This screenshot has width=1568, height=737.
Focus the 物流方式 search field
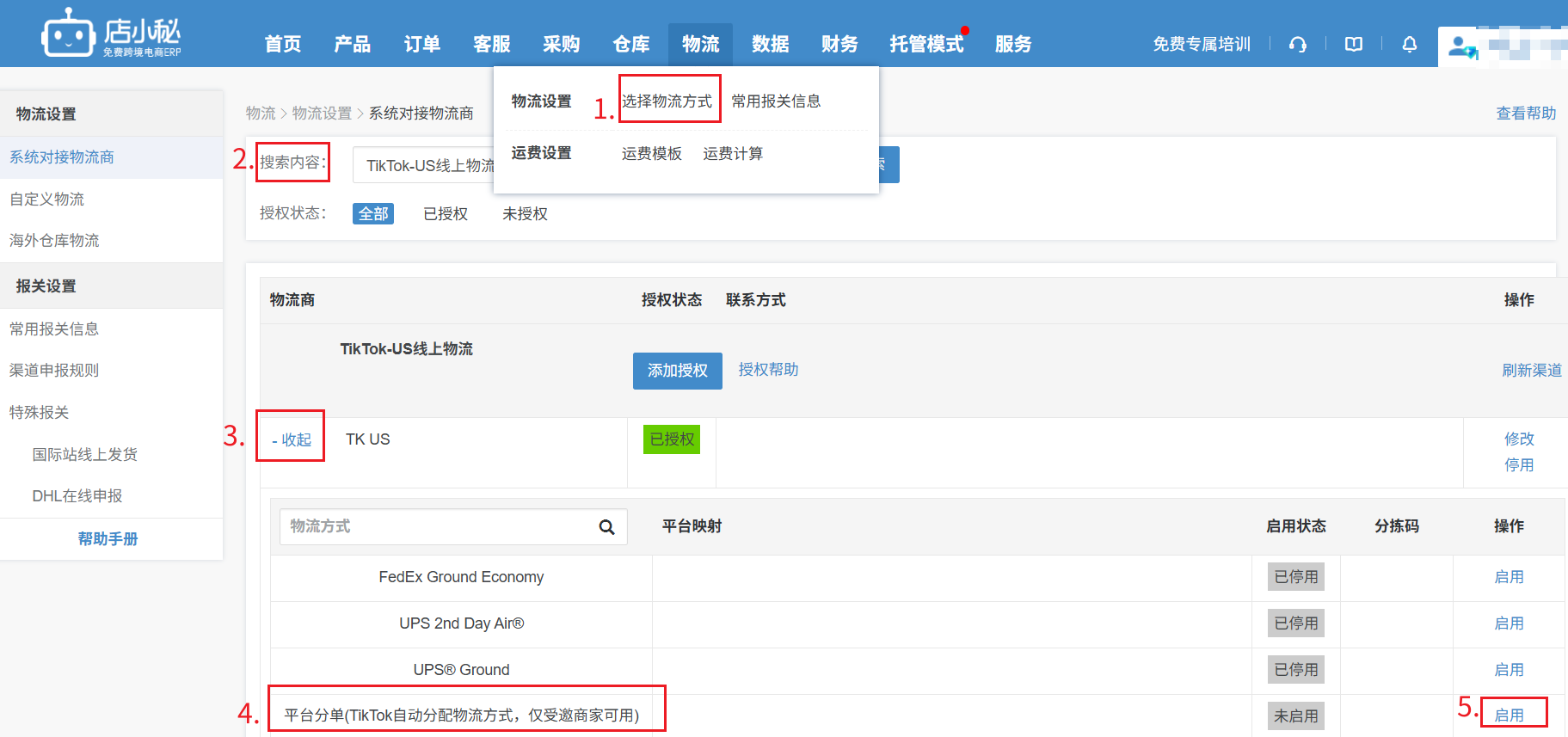click(x=453, y=526)
